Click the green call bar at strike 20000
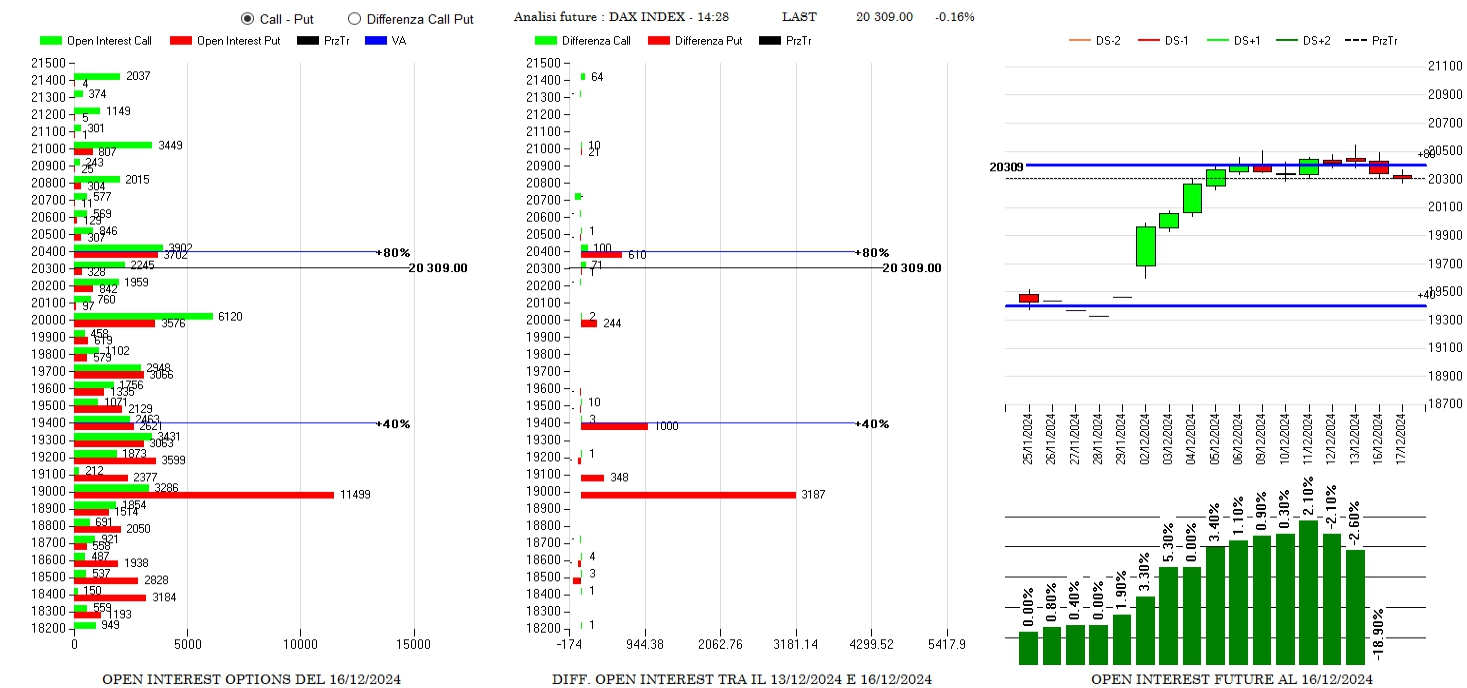1467x688 pixels. coord(143,316)
